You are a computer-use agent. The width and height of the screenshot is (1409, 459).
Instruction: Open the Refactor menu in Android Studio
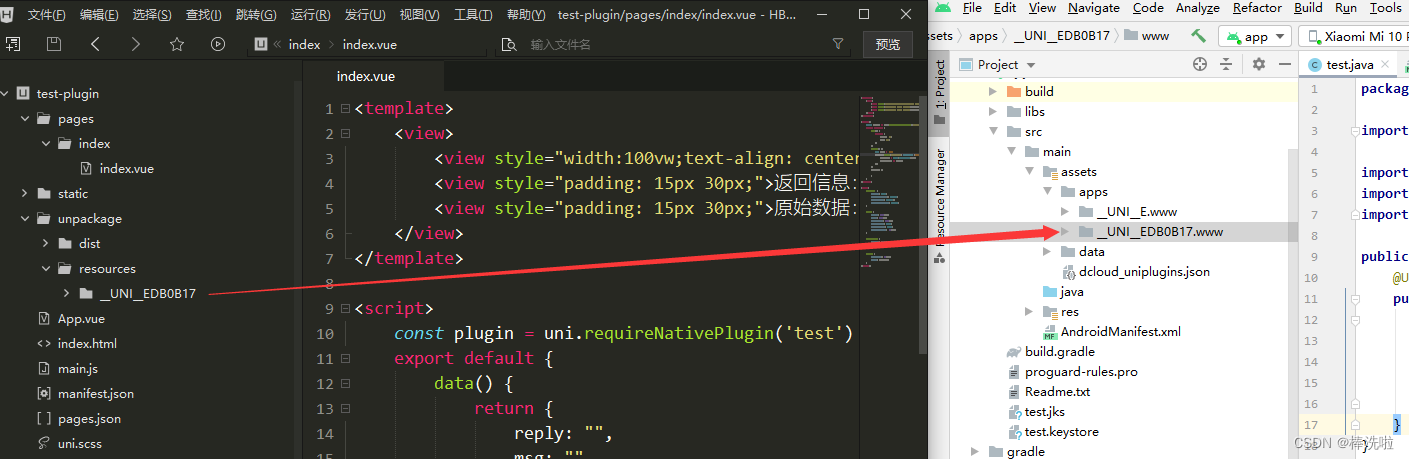pyautogui.click(x=1257, y=8)
